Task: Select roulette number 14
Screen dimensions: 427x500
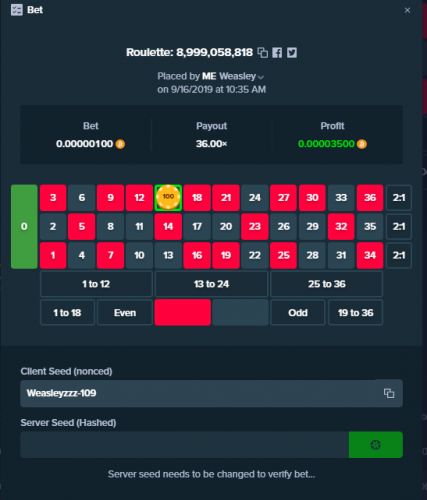Action: pos(168,227)
